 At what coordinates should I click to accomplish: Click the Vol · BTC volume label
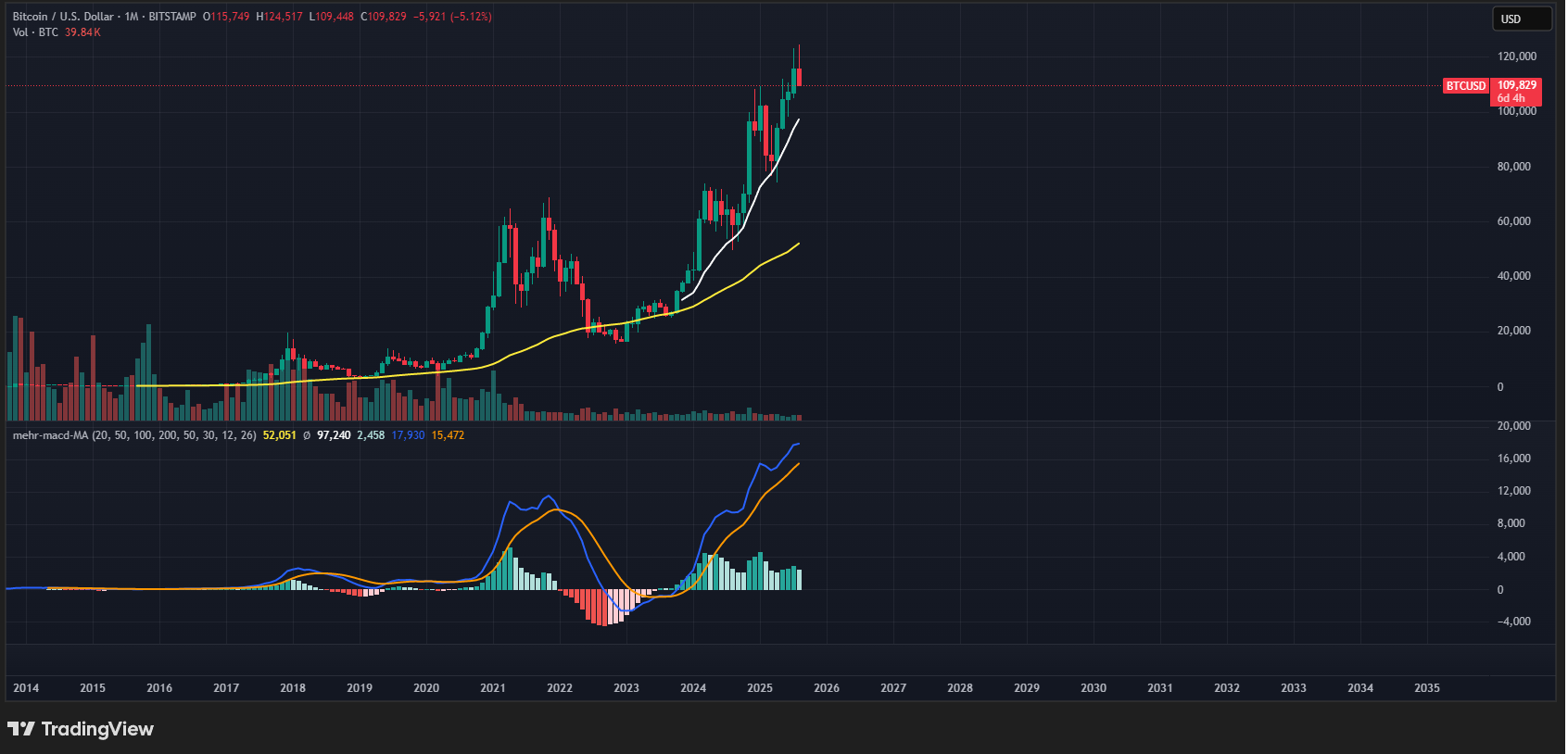pyautogui.click(x=35, y=32)
